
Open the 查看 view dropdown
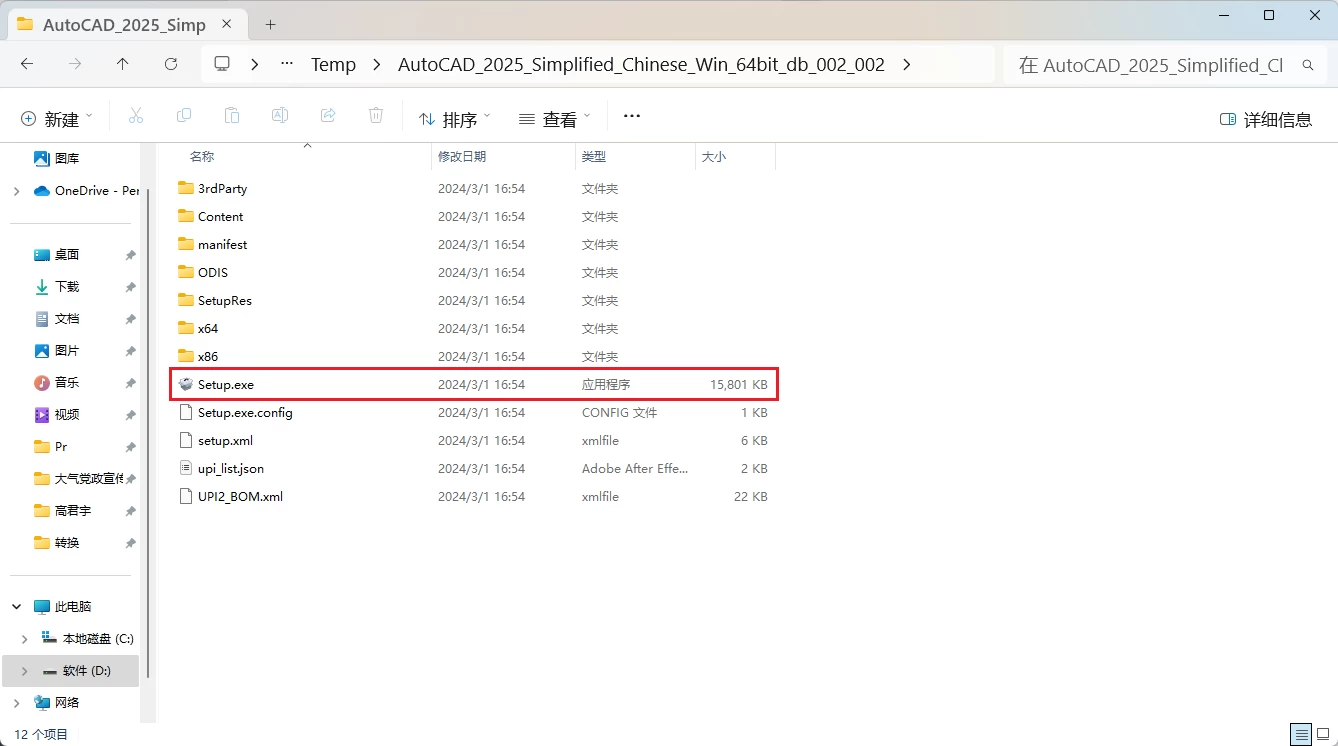point(555,118)
